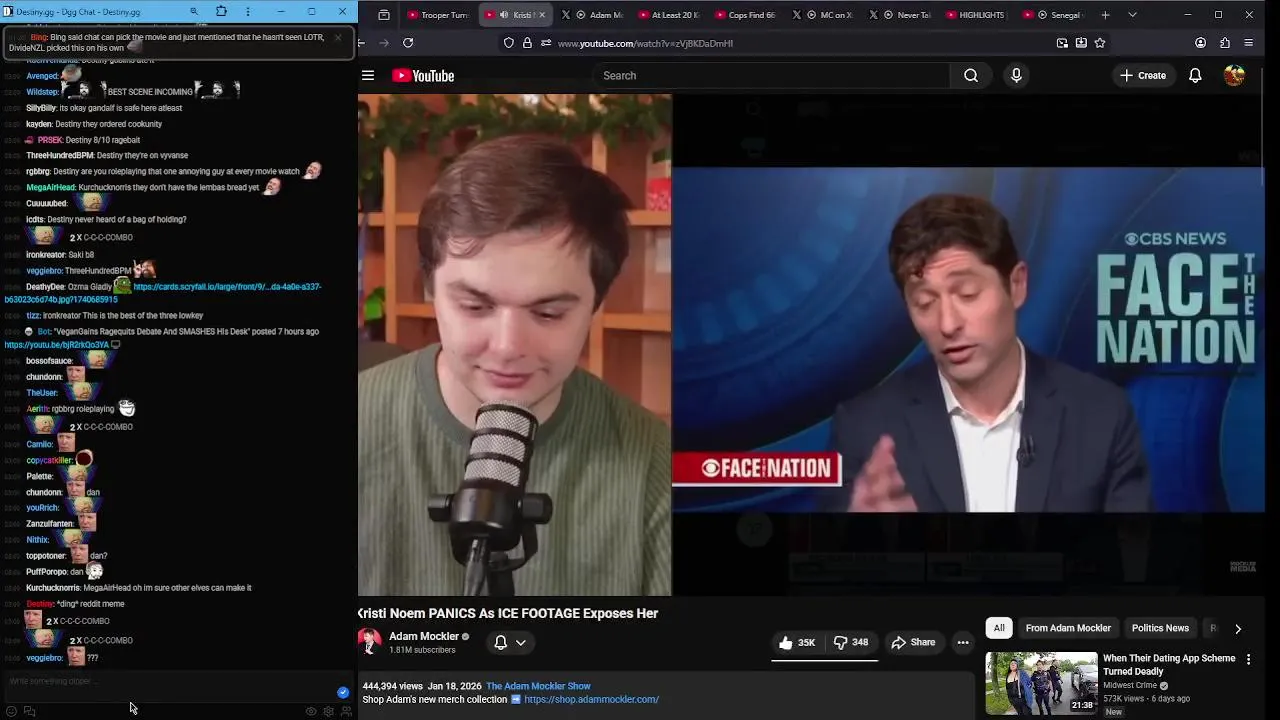Screen dimensions: 1280x720
Task: Open browser extensions puzzle icon
Action: click(1225, 43)
